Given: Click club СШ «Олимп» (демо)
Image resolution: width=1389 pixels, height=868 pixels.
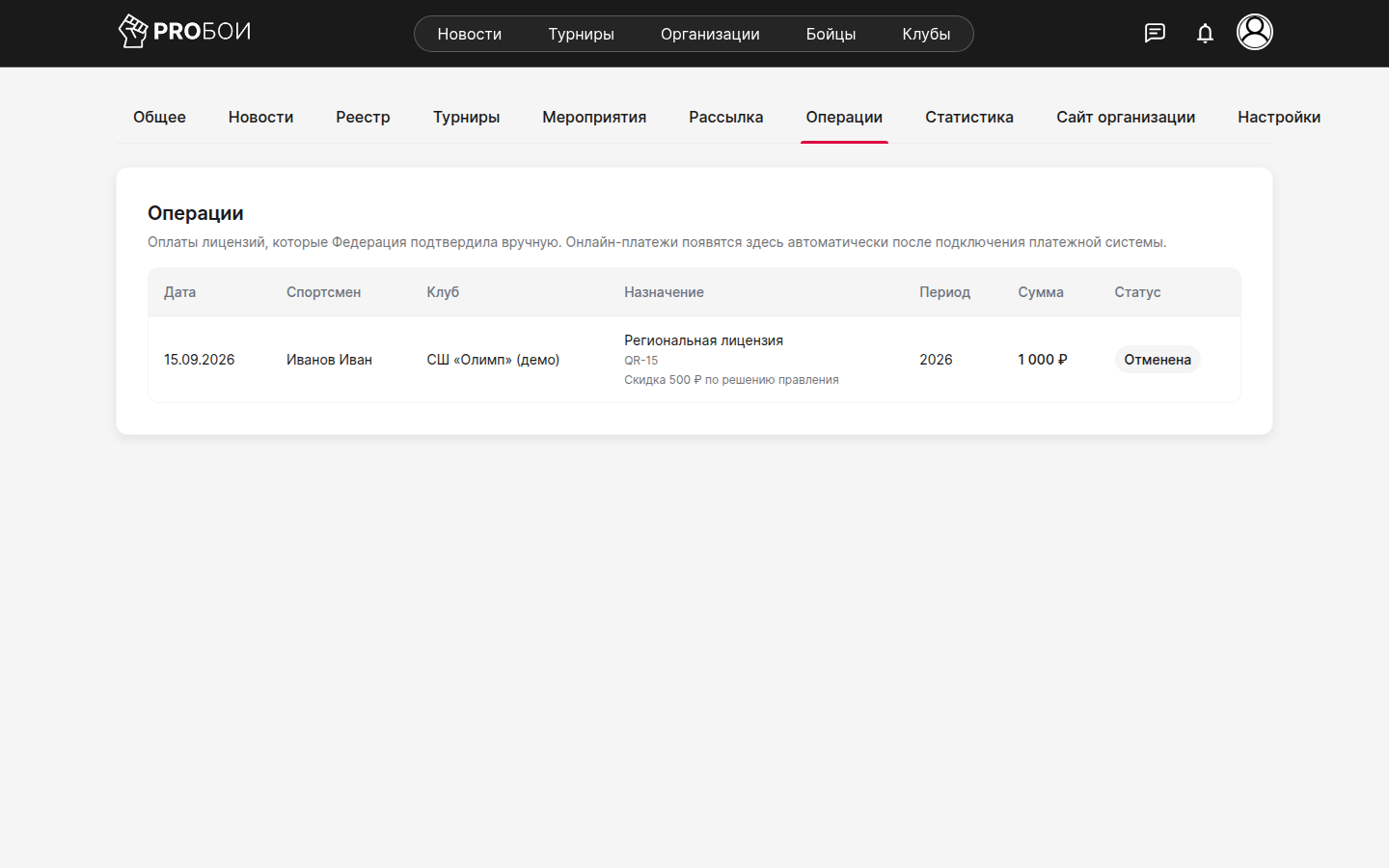Looking at the screenshot, I should coord(493,360).
